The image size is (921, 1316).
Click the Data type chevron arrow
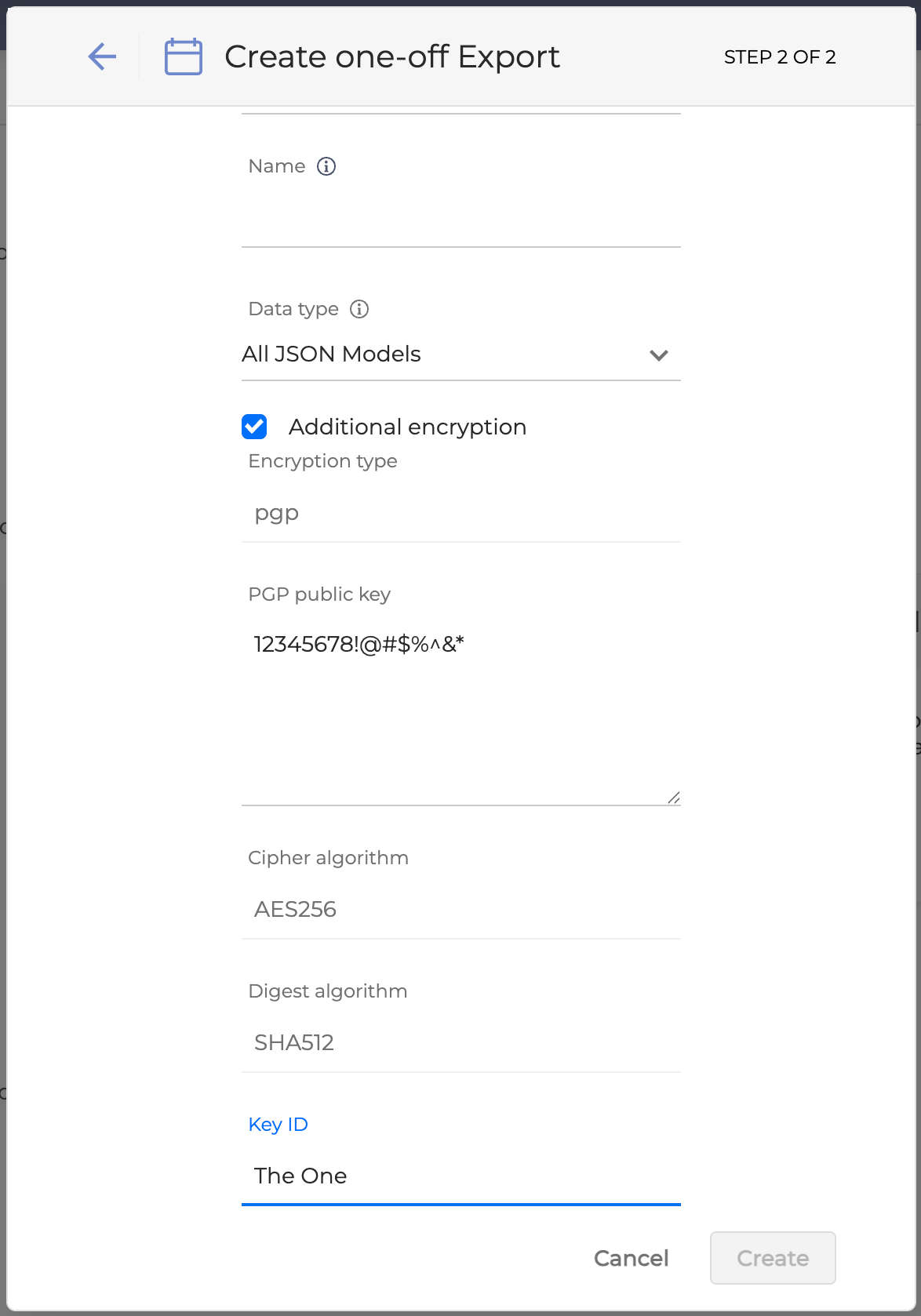659,355
